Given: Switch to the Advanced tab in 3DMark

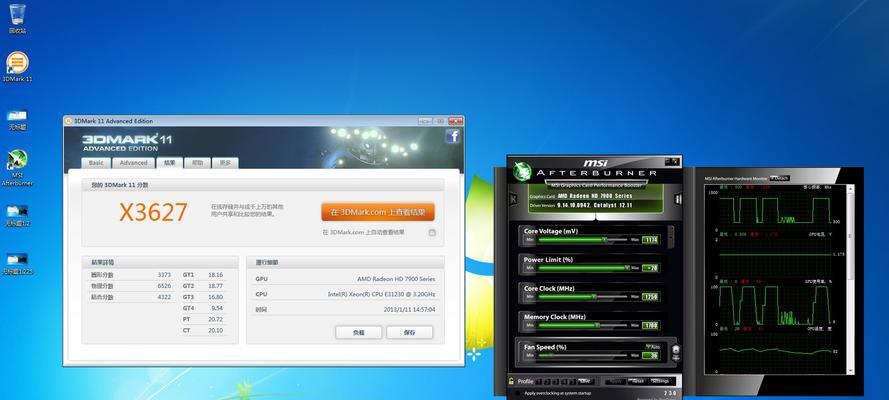Looking at the screenshot, I should [133, 163].
